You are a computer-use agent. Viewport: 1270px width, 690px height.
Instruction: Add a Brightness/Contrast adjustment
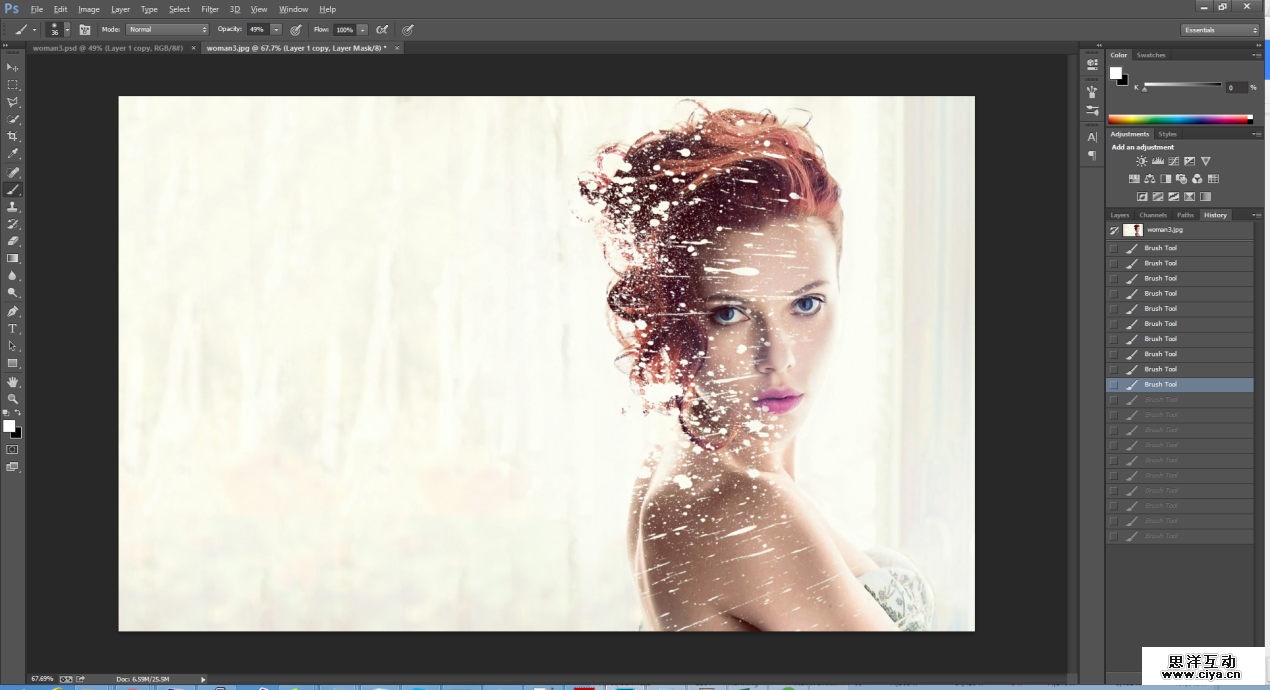(1141, 161)
